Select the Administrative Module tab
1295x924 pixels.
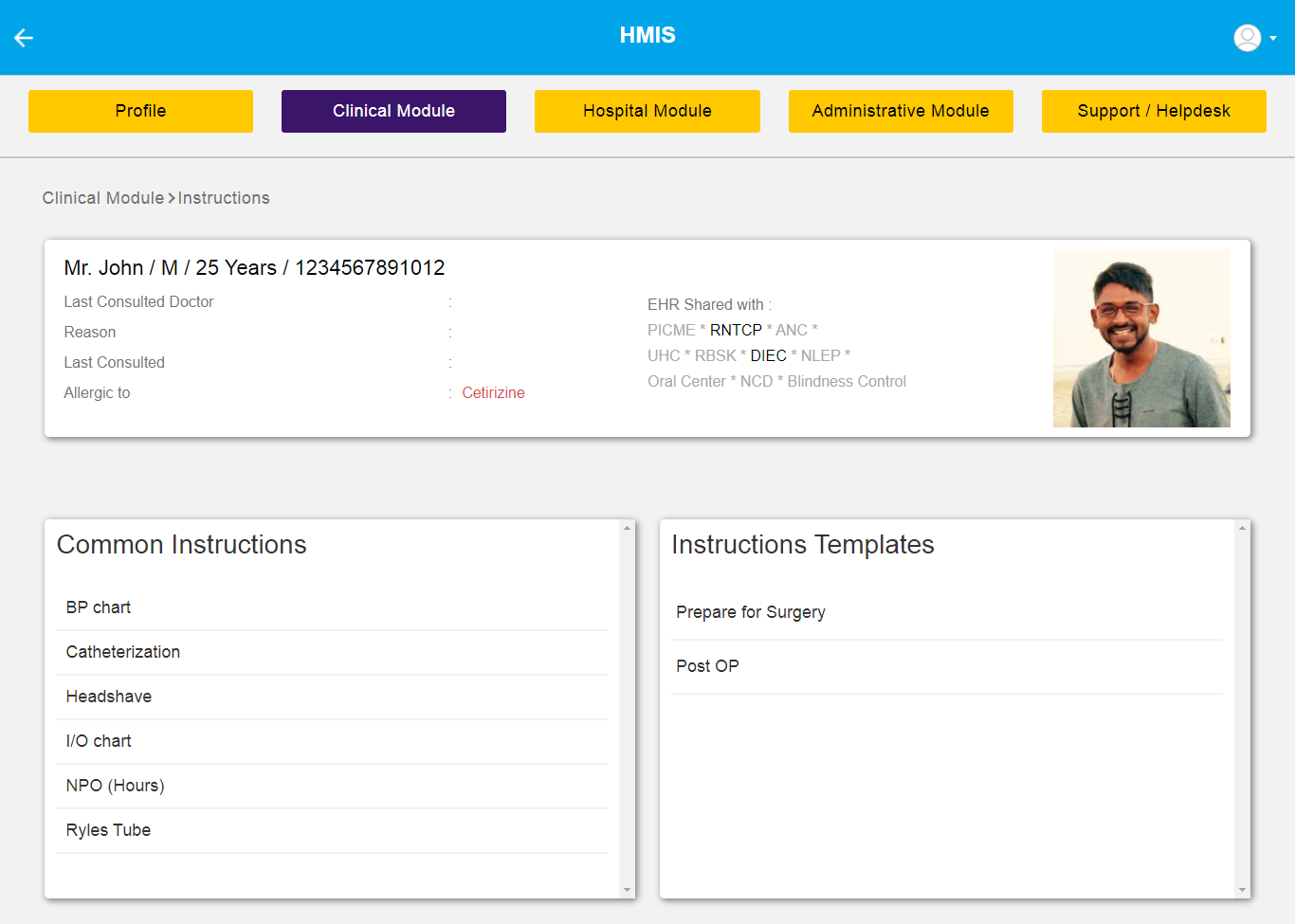(901, 111)
